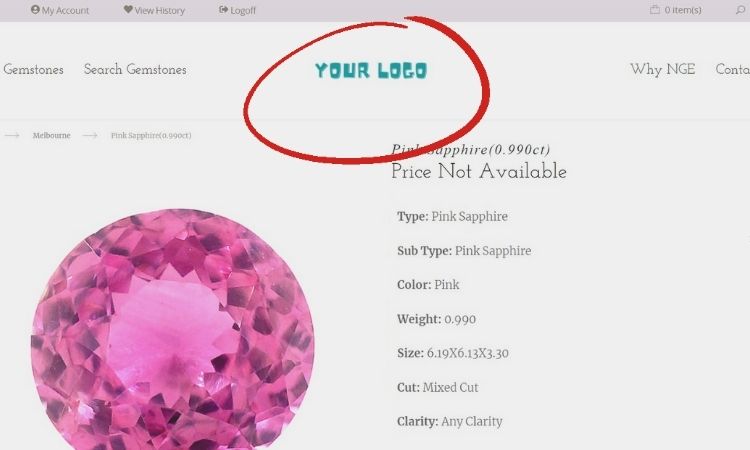Viewport: 750px width, 450px height.
Task: Click the YOUR LOGO site logo
Action: point(371,70)
